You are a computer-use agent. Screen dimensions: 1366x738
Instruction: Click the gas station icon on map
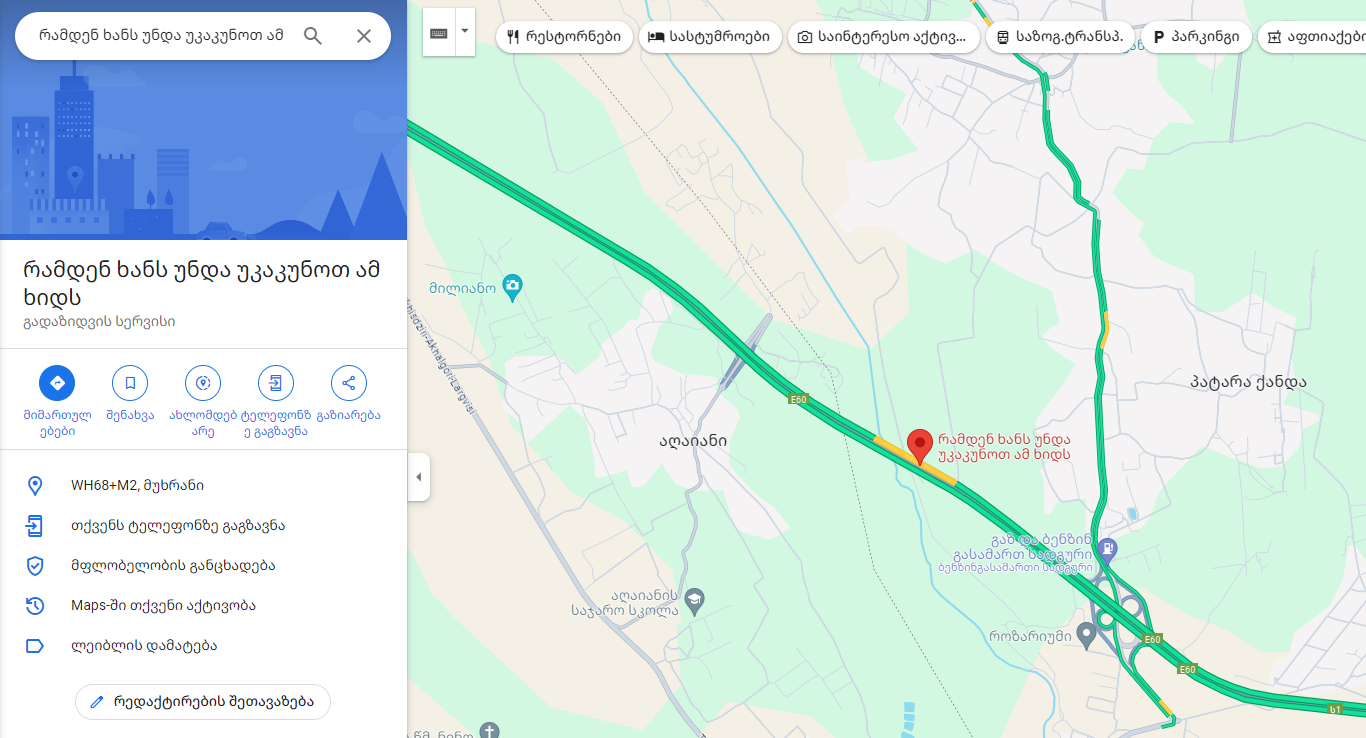tap(1107, 548)
